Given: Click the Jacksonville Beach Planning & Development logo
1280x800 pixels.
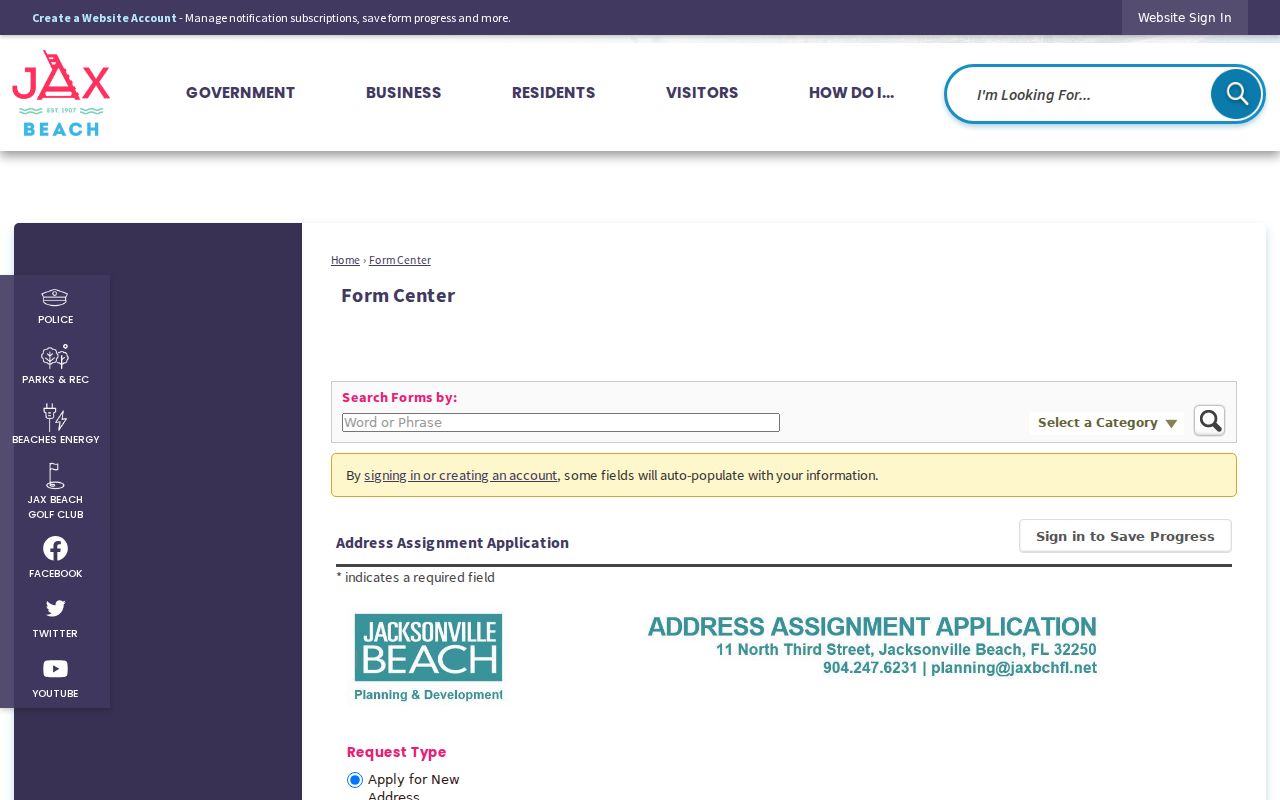Looking at the screenshot, I should coord(428,657).
